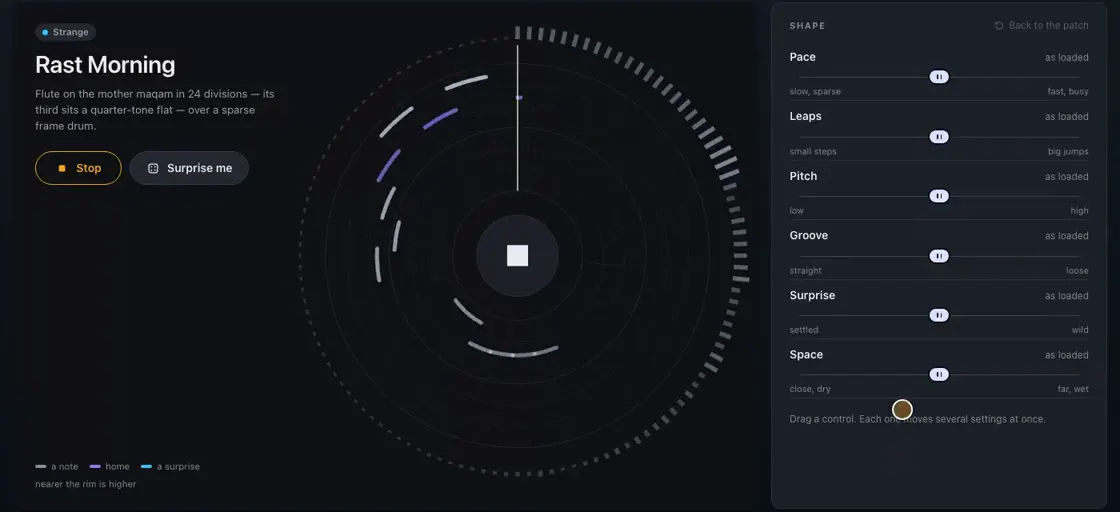Click the Space control label
The width and height of the screenshot is (1120, 512).
coord(806,354)
